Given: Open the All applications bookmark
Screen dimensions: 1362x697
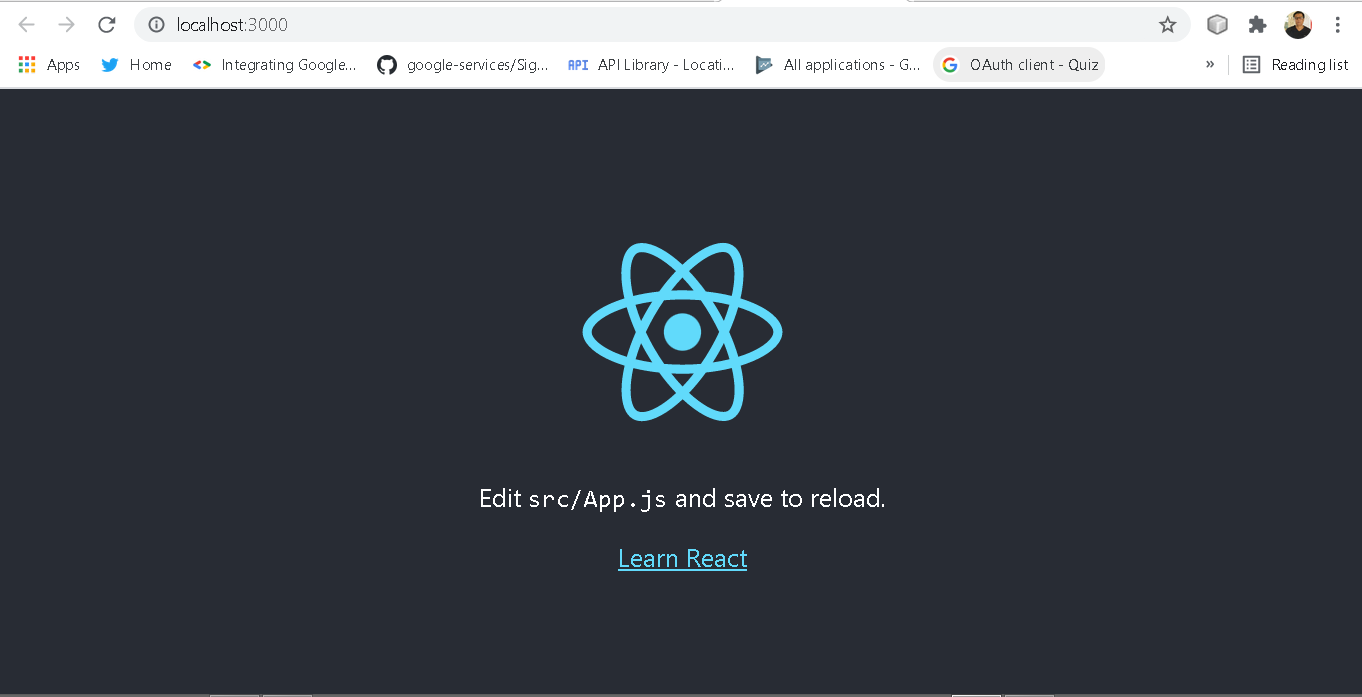Looking at the screenshot, I should [x=838, y=64].
